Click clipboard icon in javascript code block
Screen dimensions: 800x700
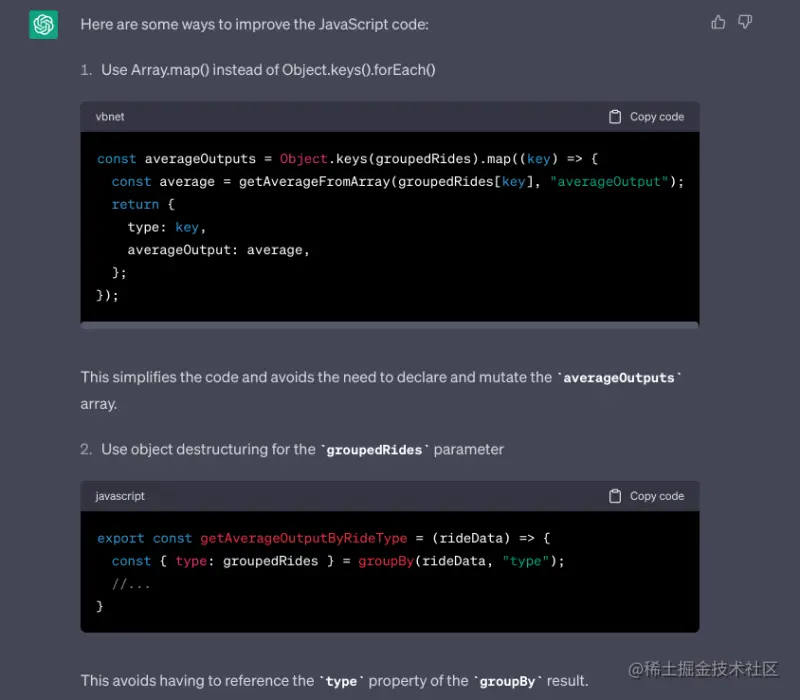[615, 496]
